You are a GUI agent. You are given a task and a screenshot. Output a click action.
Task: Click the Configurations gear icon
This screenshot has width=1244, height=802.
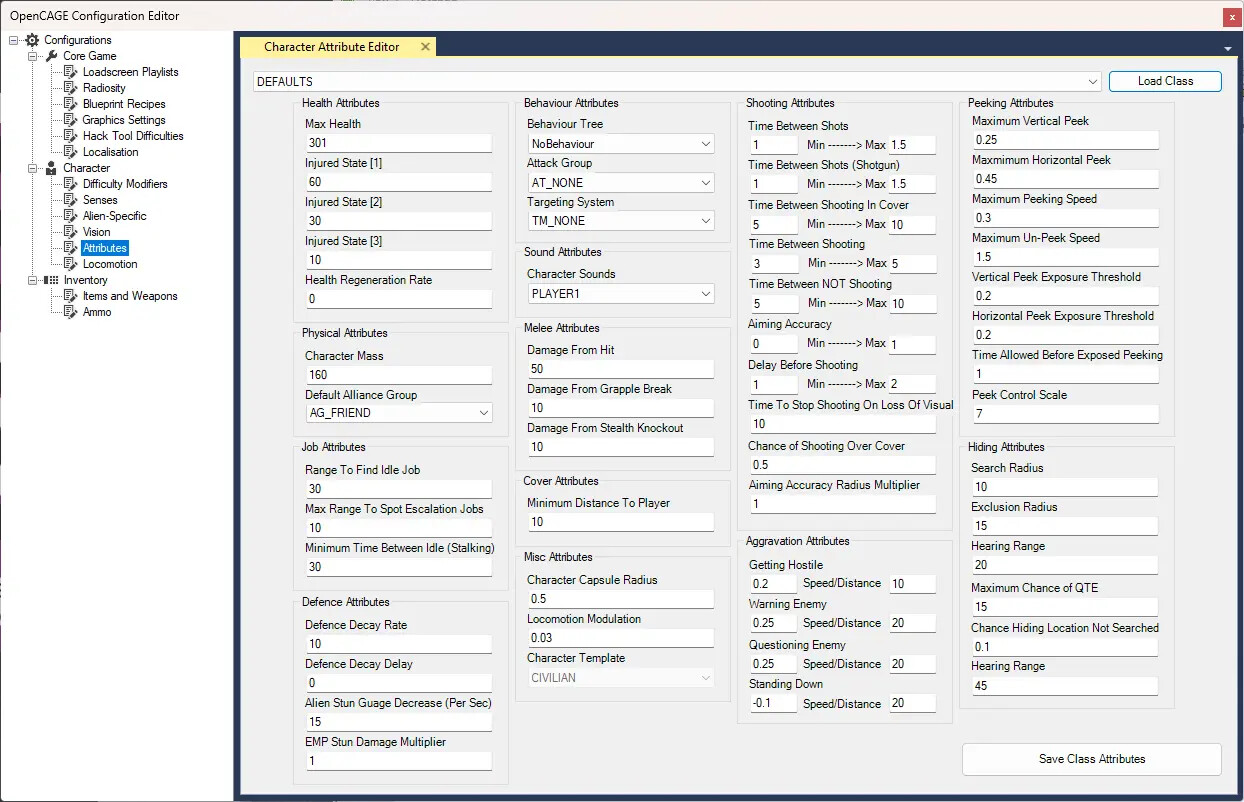(x=31, y=40)
